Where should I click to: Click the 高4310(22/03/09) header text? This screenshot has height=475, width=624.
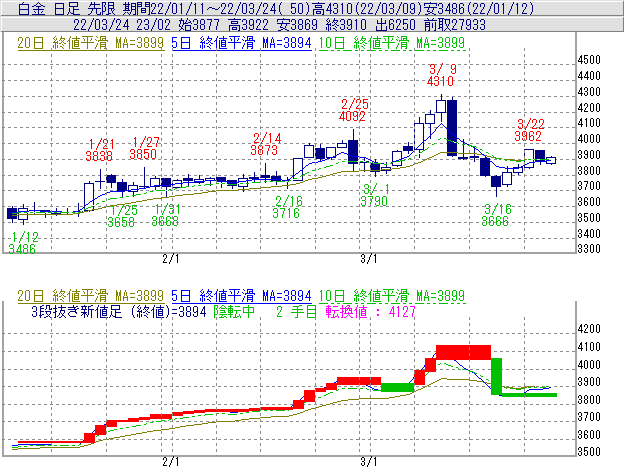click(367, 8)
